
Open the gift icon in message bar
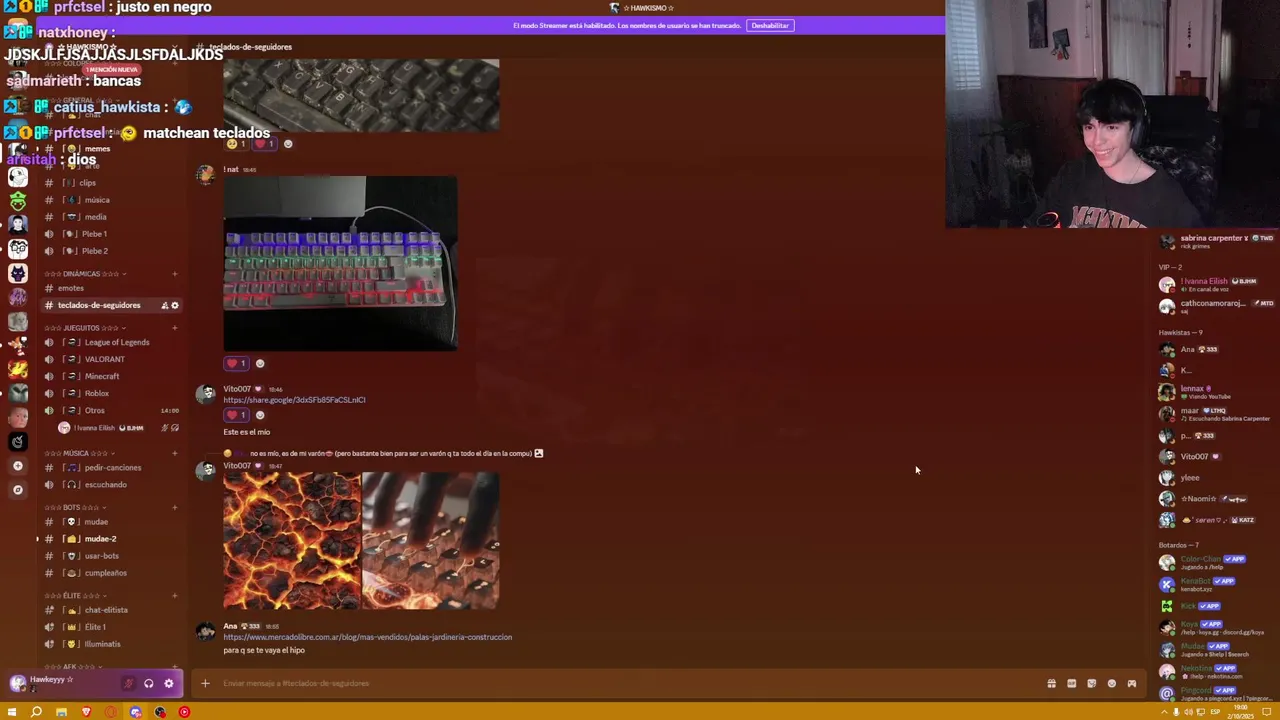pyautogui.click(x=1051, y=684)
